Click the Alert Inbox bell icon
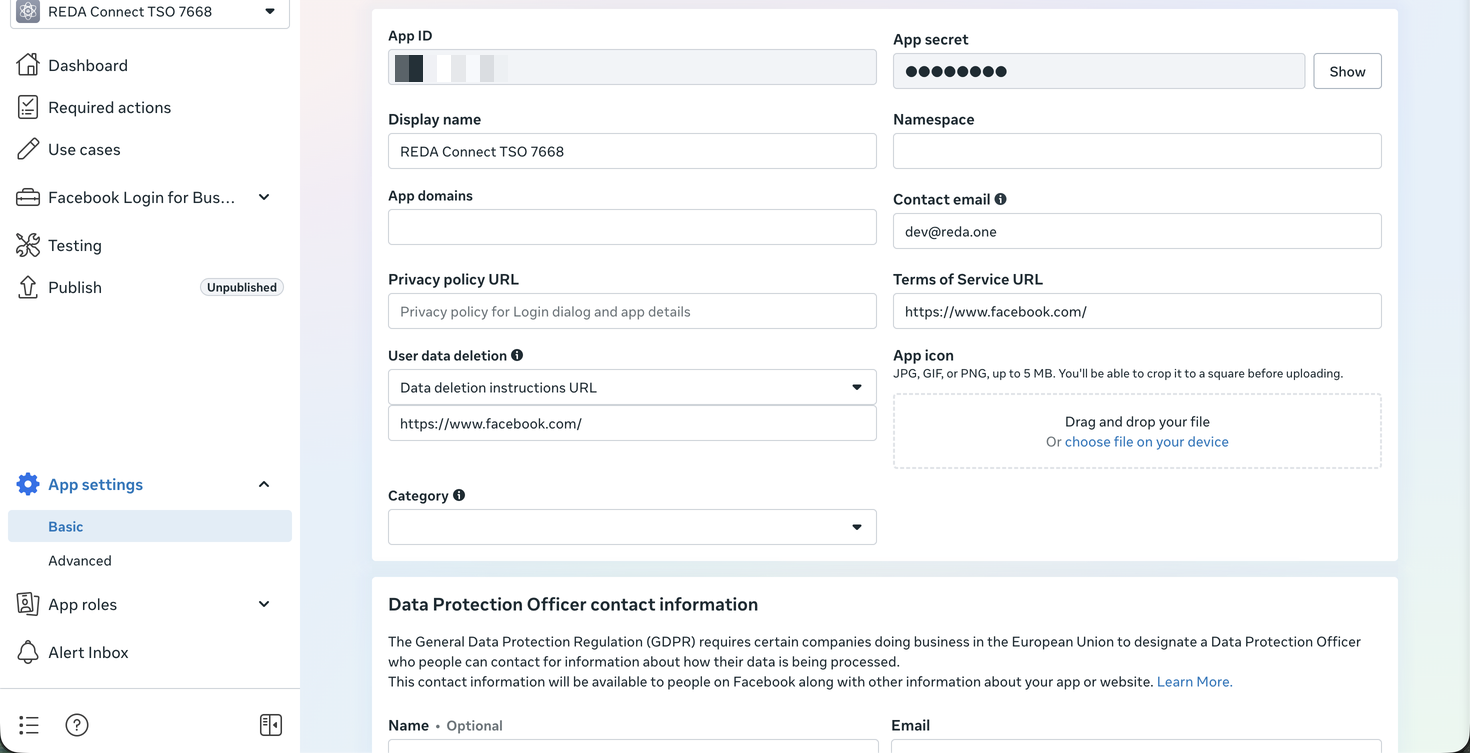This screenshot has width=1470, height=753. [28, 652]
